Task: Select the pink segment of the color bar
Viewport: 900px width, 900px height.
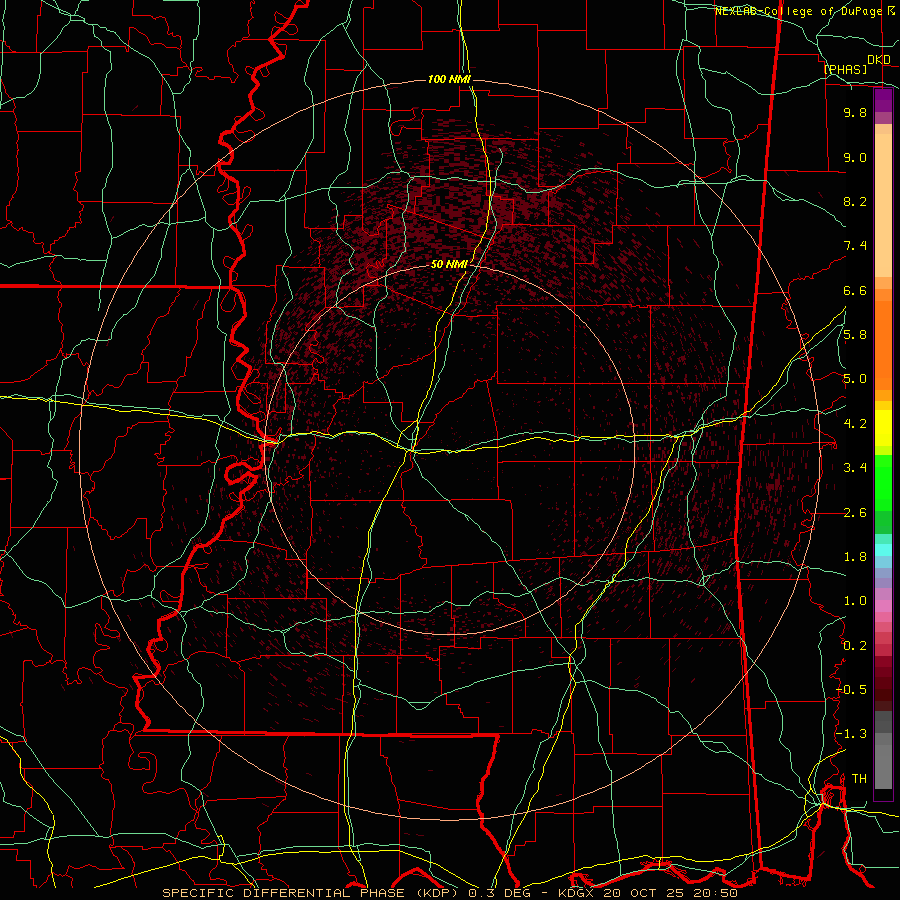Action: [883, 606]
